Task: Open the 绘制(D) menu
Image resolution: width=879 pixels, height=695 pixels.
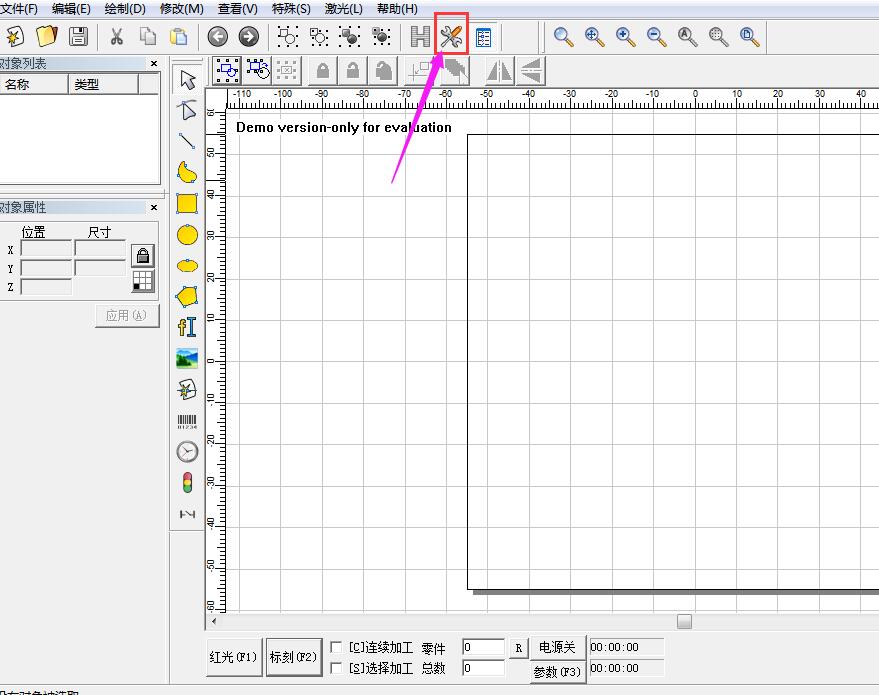Action: pos(125,9)
